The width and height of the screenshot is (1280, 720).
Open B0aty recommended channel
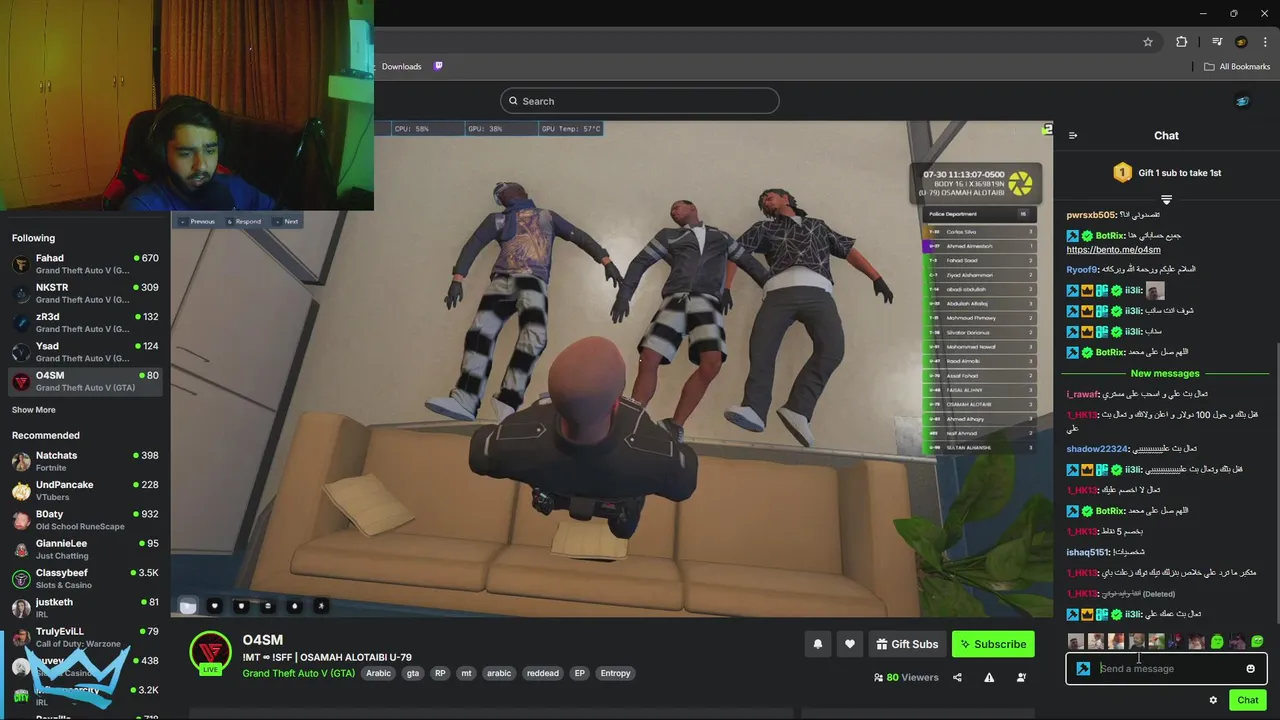coord(85,520)
